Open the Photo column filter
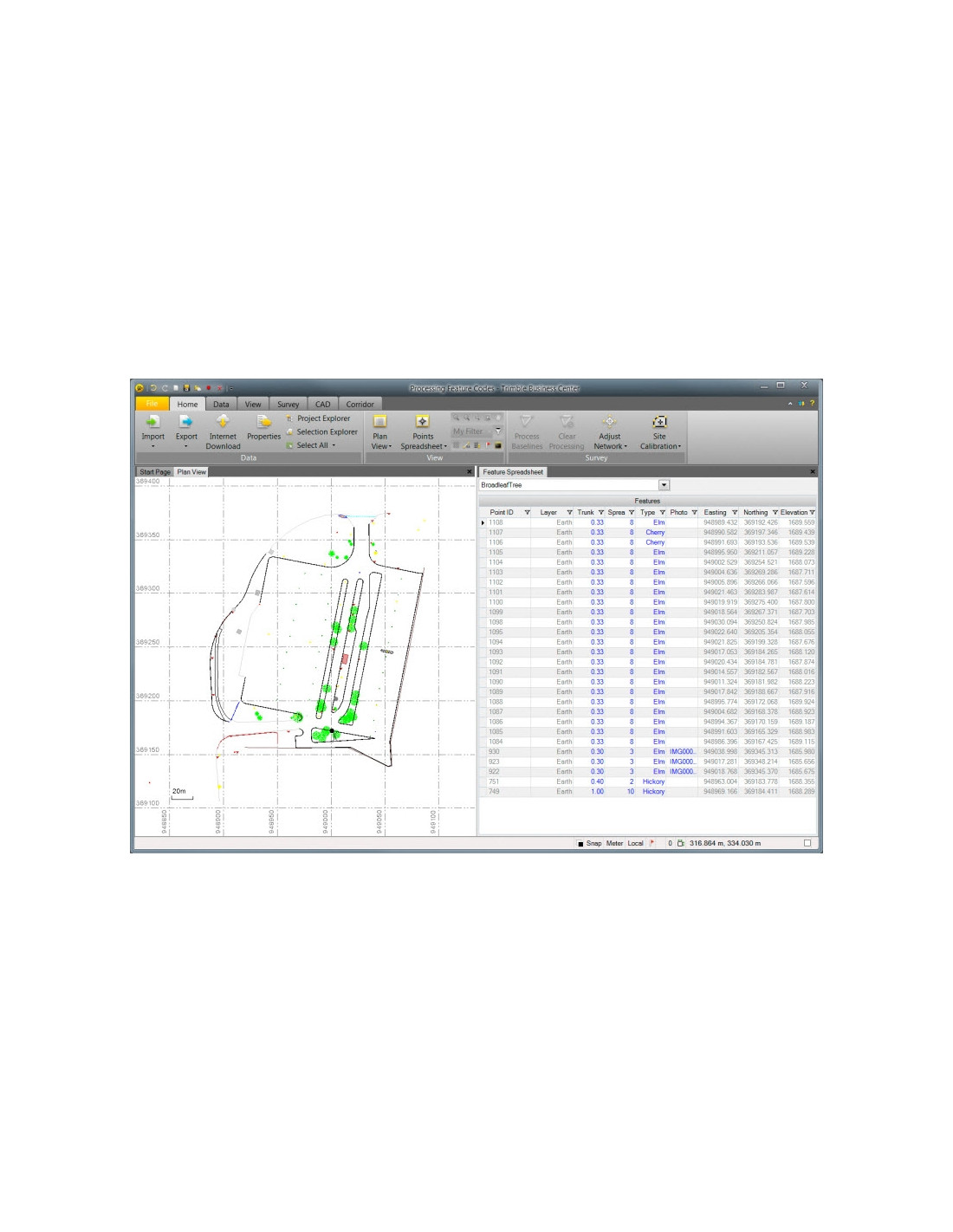Viewport: 953px width, 1232px height. pyautogui.click(x=694, y=513)
